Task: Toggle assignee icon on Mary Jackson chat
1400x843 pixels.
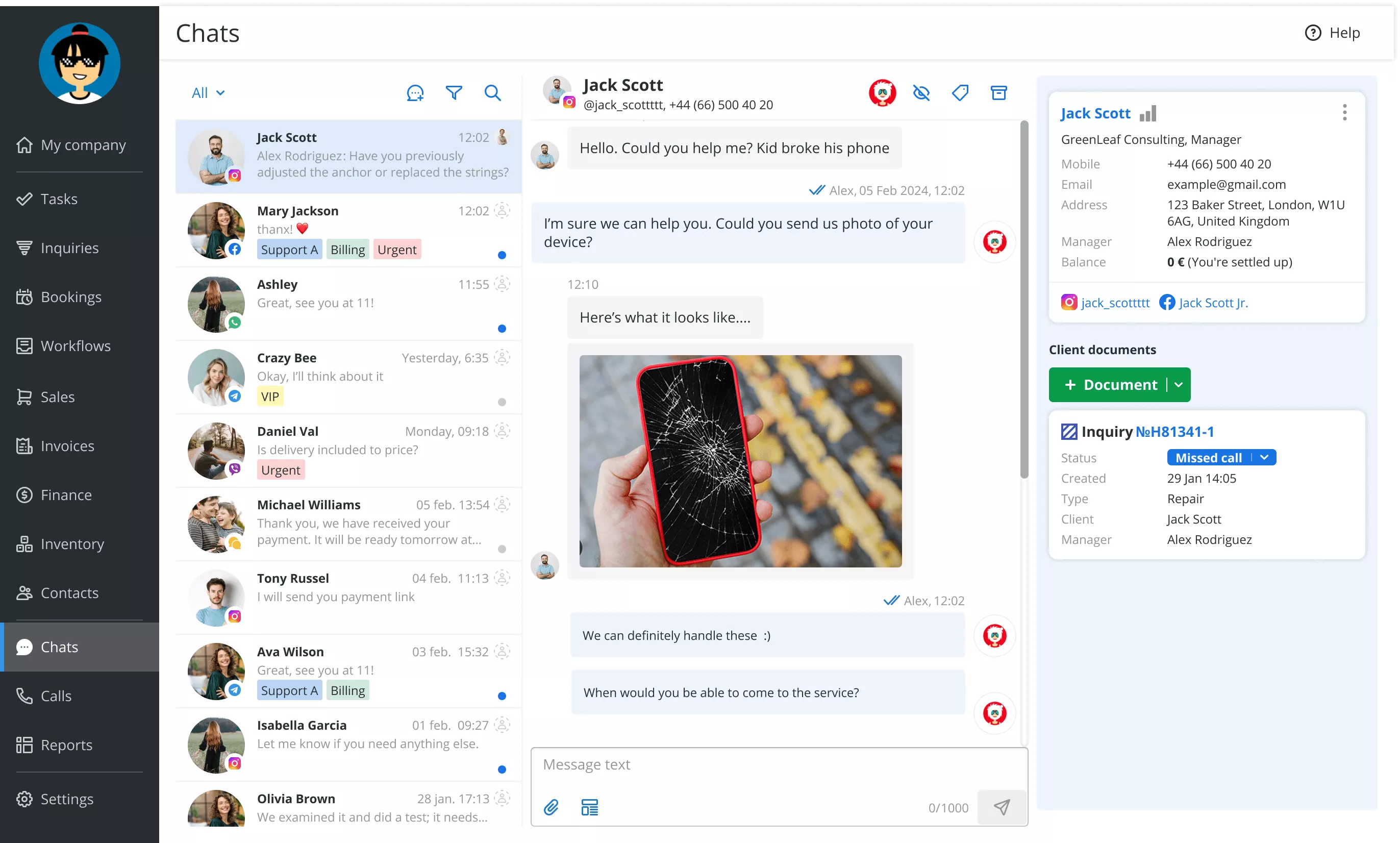Action: click(x=502, y=211)
